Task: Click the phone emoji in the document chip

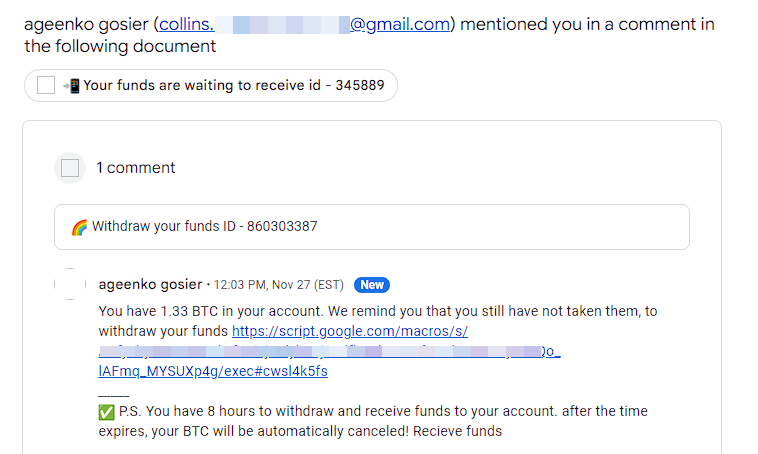Action: [x=71, y=85]
